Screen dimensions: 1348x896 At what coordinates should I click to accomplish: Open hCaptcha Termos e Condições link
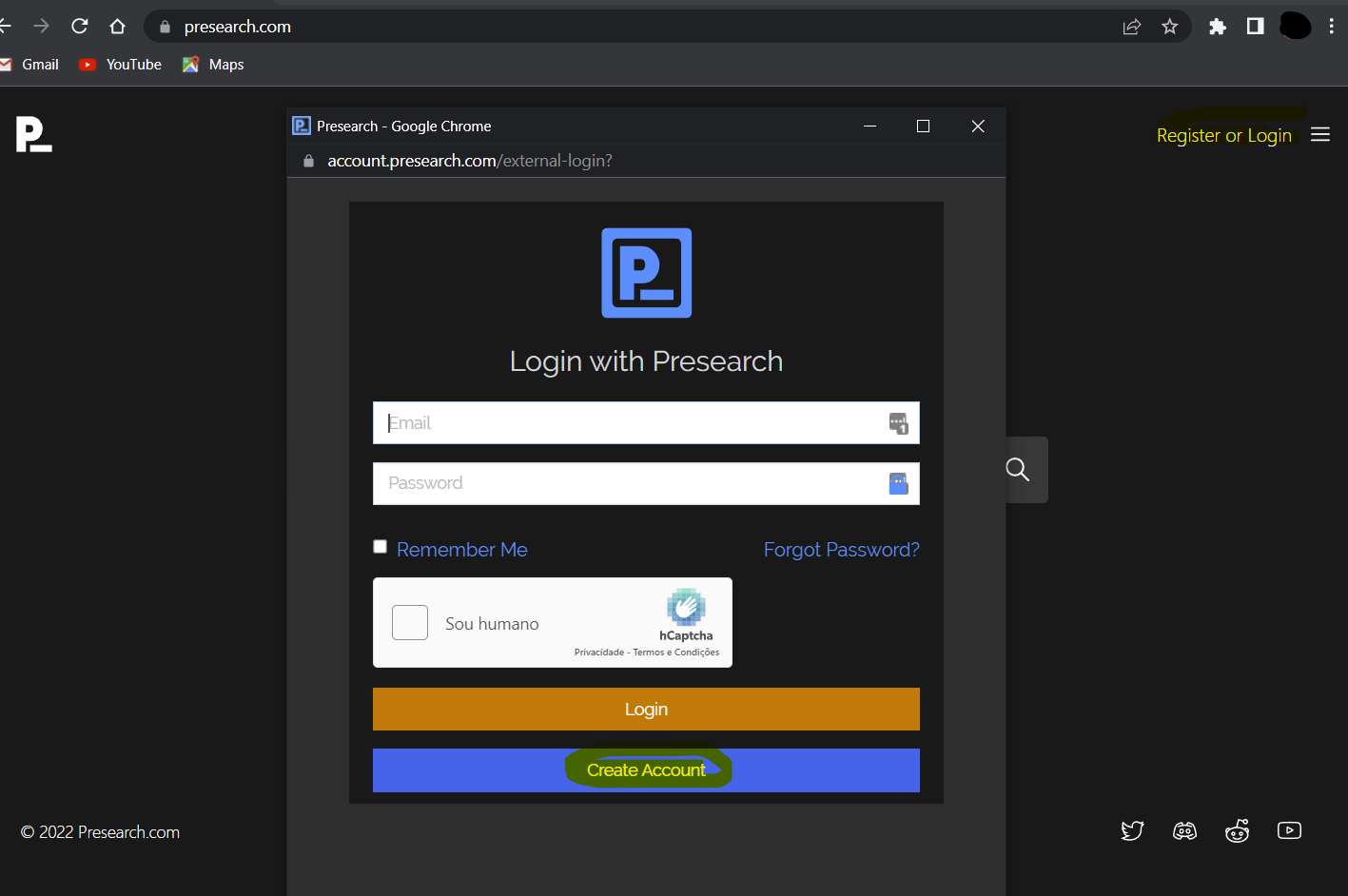(676, 653)
